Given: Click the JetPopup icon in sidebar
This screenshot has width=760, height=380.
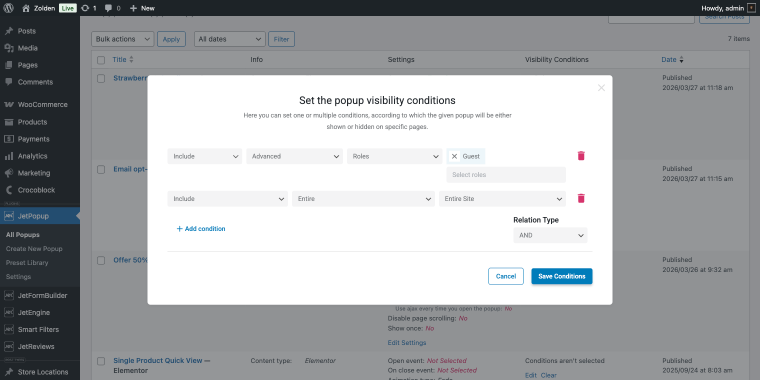Looking at the screenshot, I should 9,216.
